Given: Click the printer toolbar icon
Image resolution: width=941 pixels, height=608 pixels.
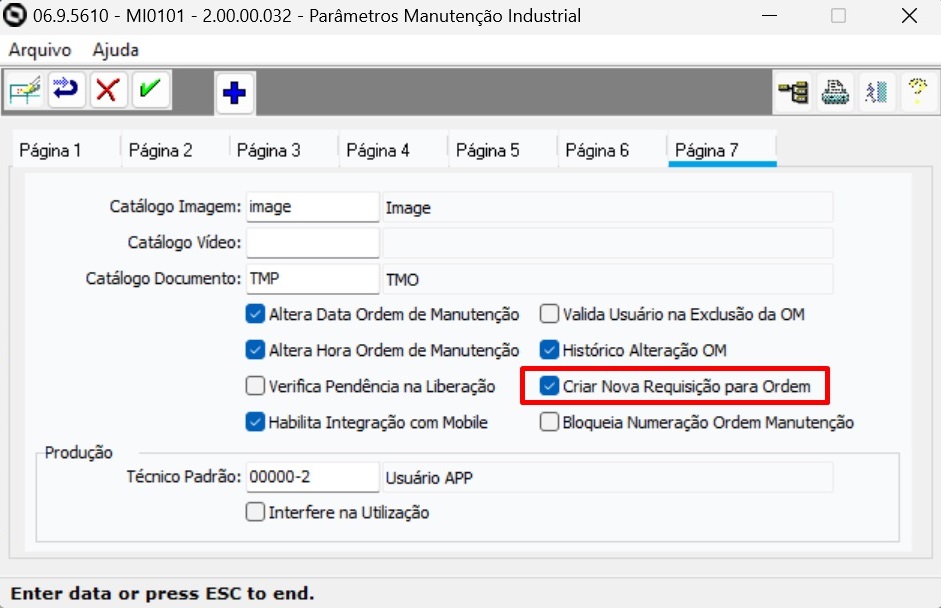Looking at the screenshot, I should click(835, 92).
